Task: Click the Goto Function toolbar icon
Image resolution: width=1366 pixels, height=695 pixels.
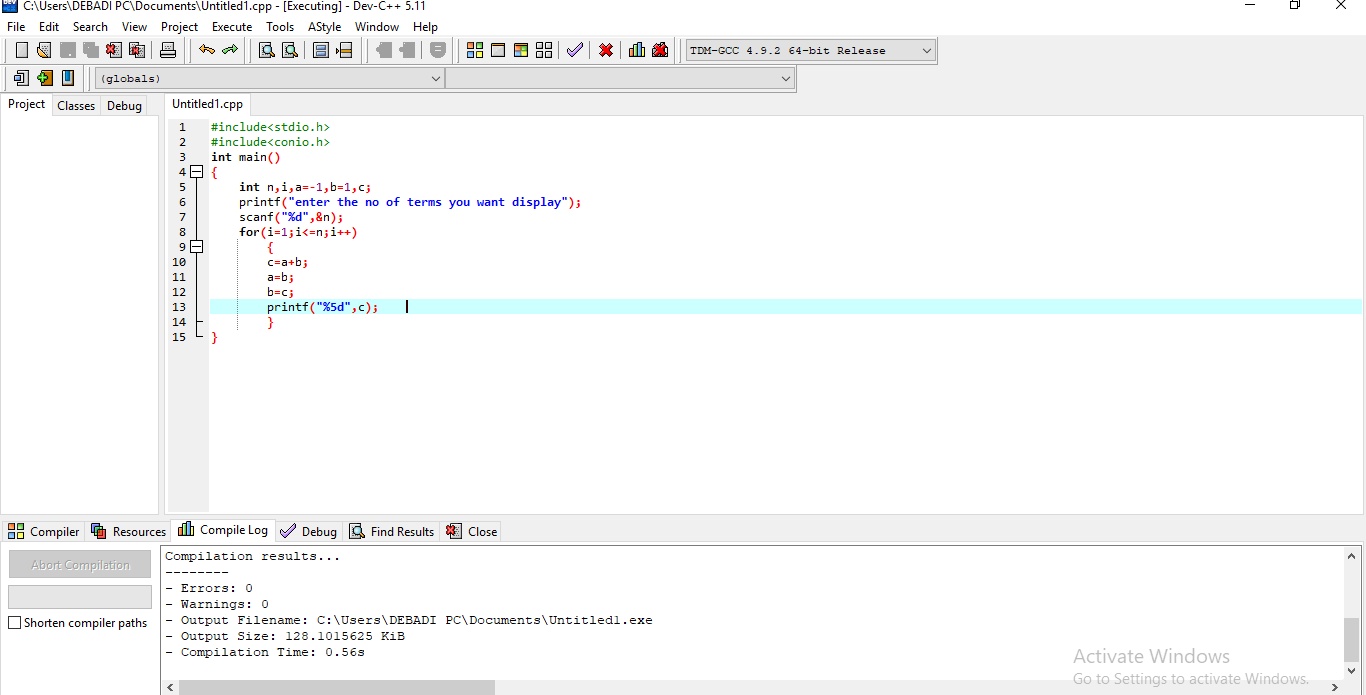Action: pyautogui.click(x=321, y=50)
